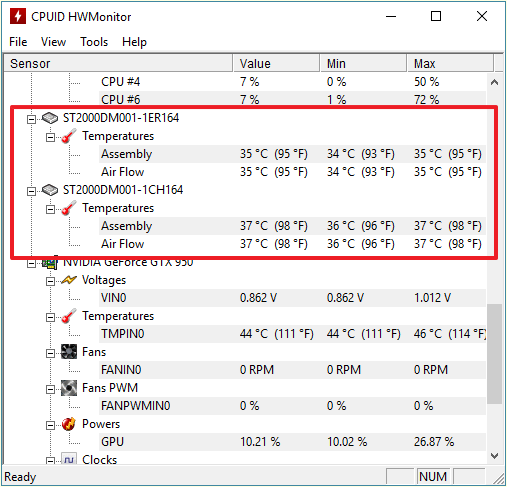This screenshot has height=487, width=507.
Task: Collapse the ST2000DM001-1CH164 drive node
Action: (x=31, y=191)
